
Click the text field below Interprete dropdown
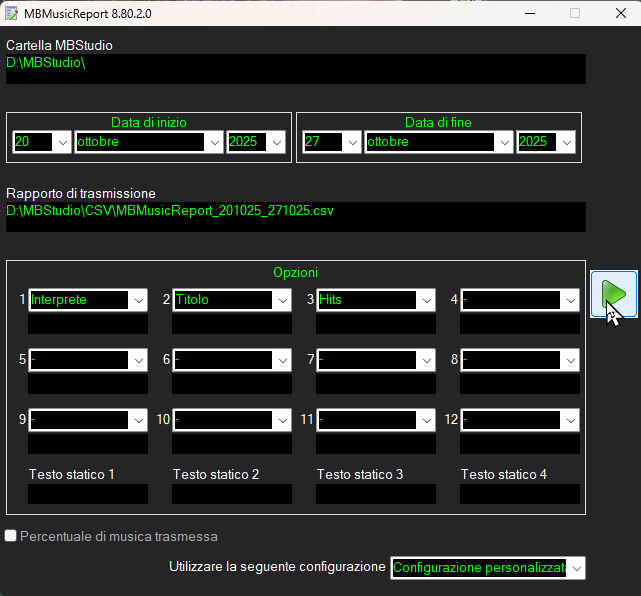(x=88, y=324)
